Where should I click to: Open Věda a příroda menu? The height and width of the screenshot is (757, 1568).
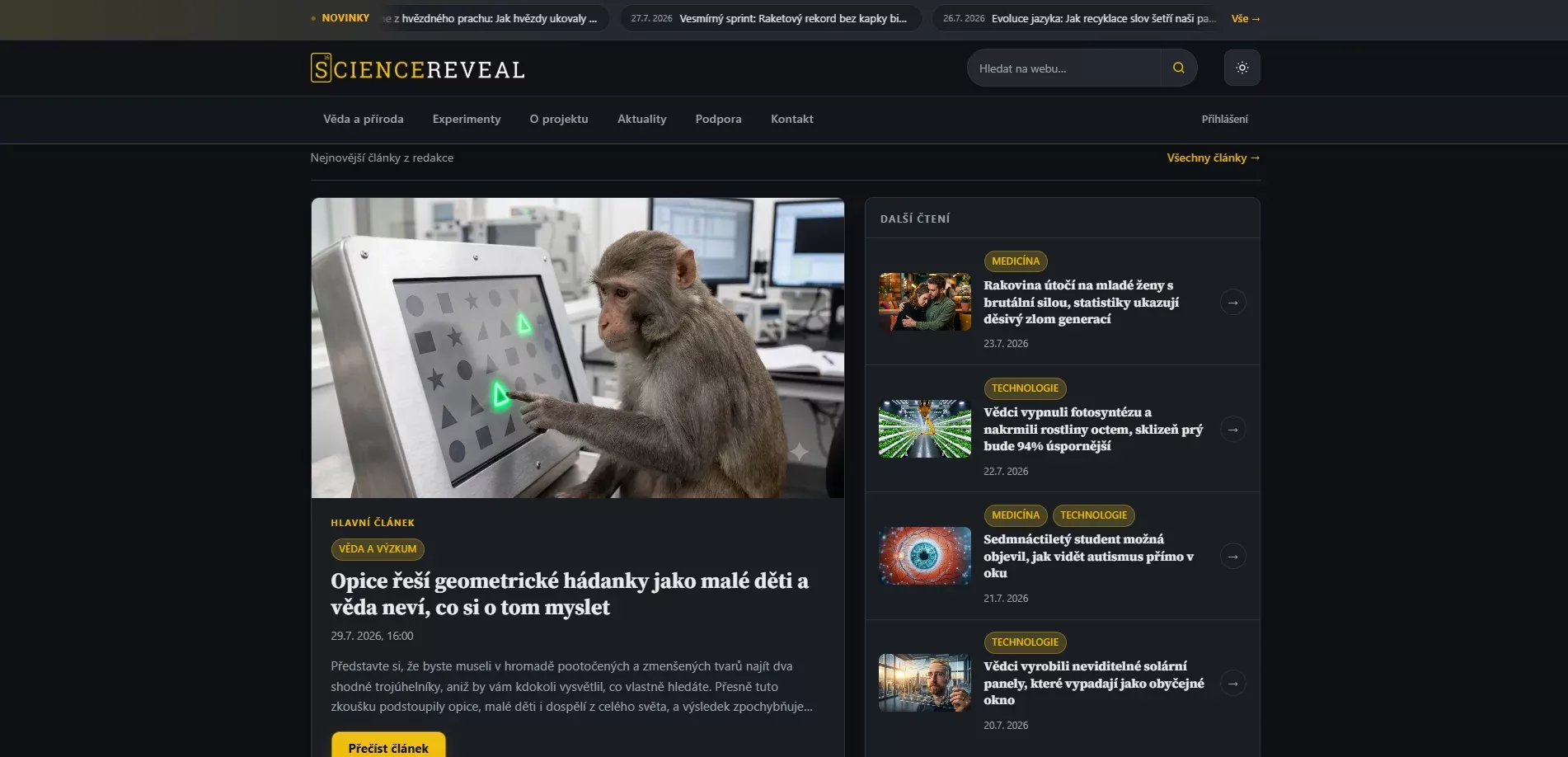coord(364,120)
